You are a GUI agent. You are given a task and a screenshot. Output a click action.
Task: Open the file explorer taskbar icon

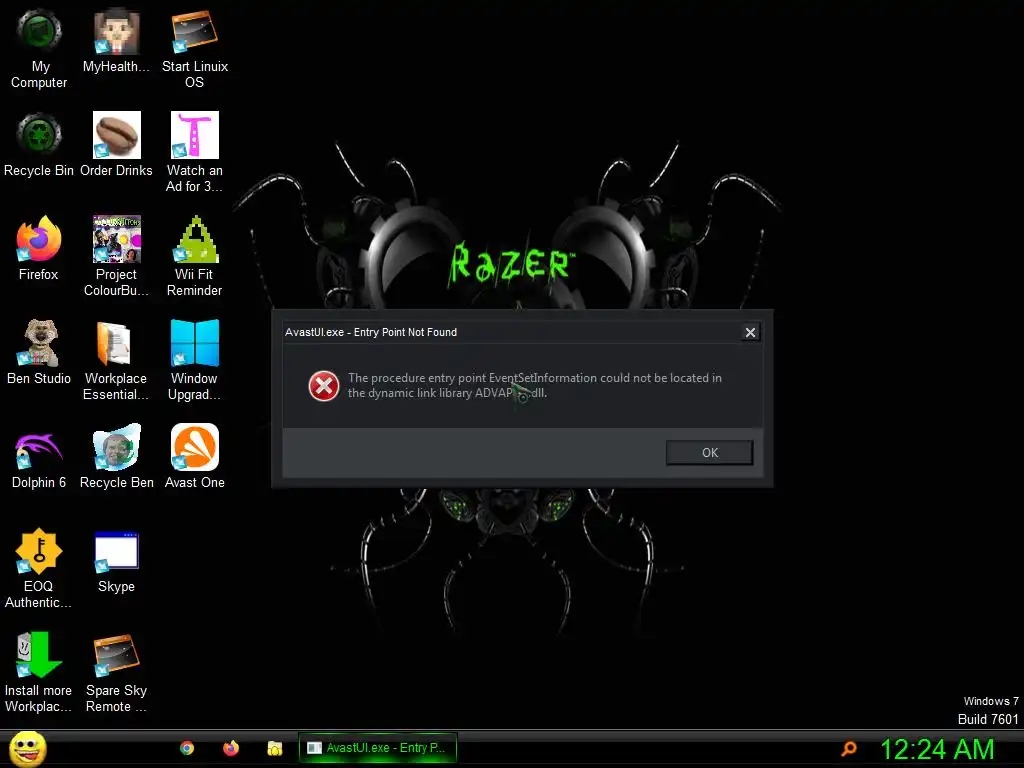point(275,748)
